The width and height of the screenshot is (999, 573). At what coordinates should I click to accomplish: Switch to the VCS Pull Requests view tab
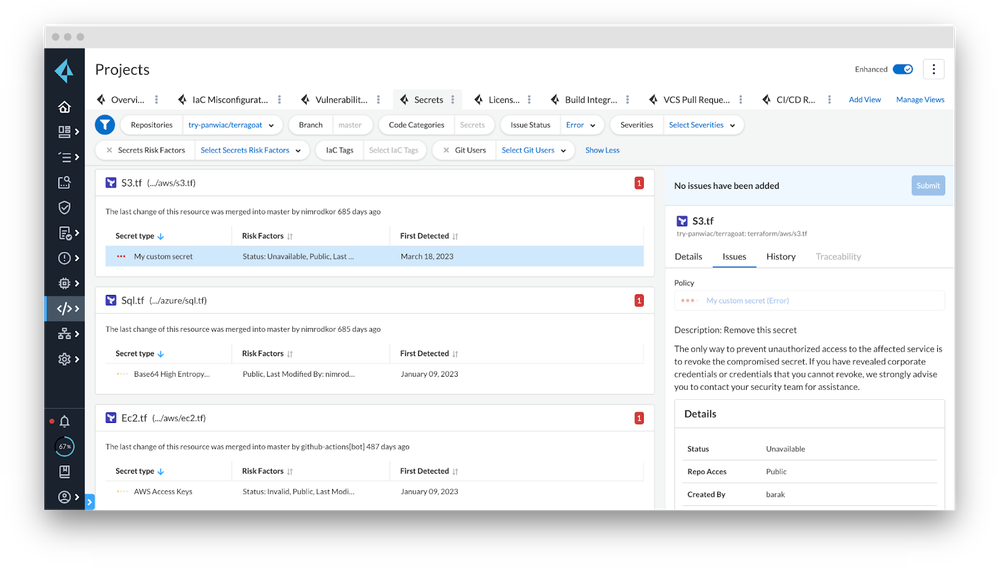pos(689,99)
